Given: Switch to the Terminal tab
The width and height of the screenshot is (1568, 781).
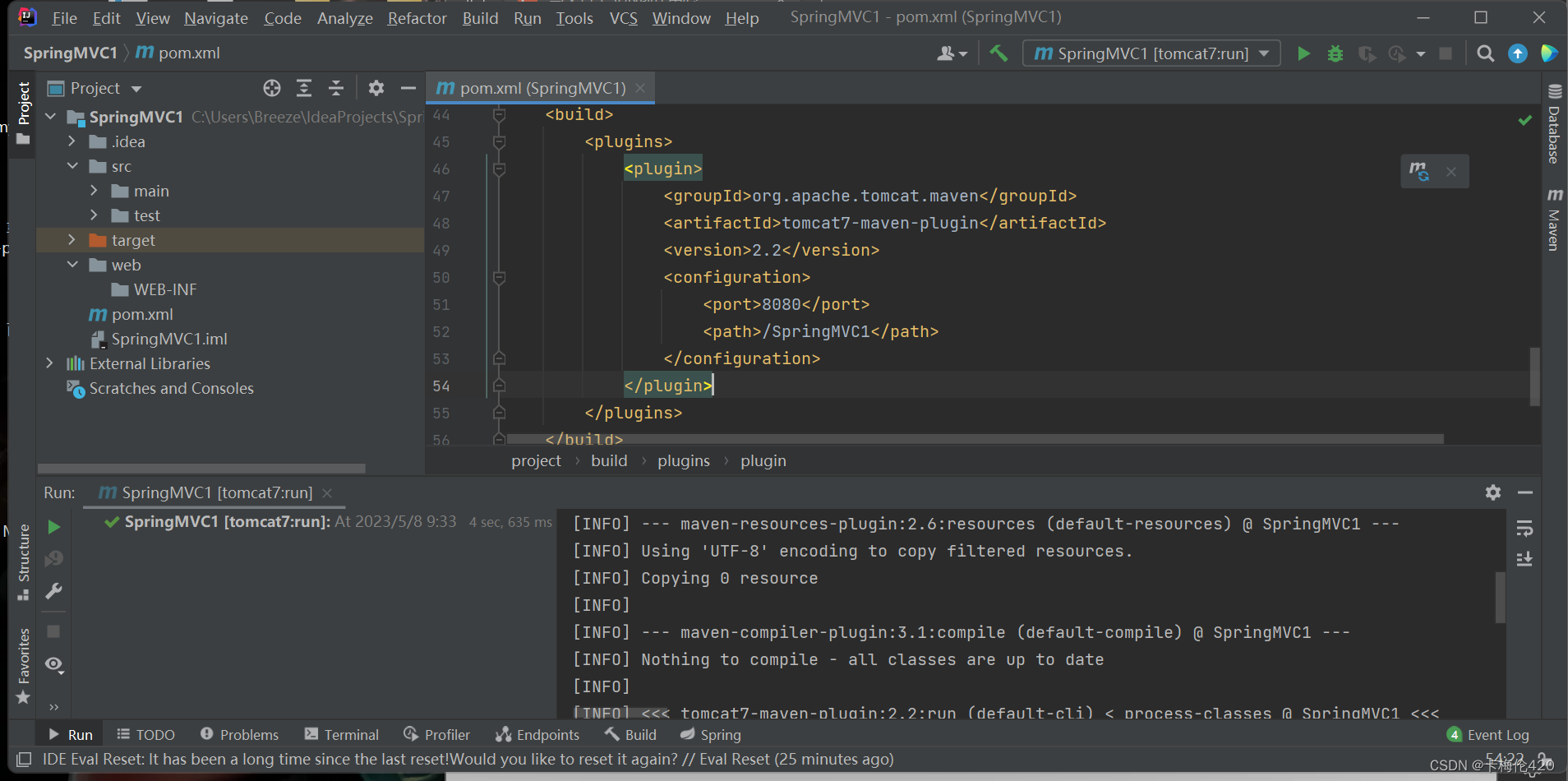Looking at the screenshot, I should 351,734.
